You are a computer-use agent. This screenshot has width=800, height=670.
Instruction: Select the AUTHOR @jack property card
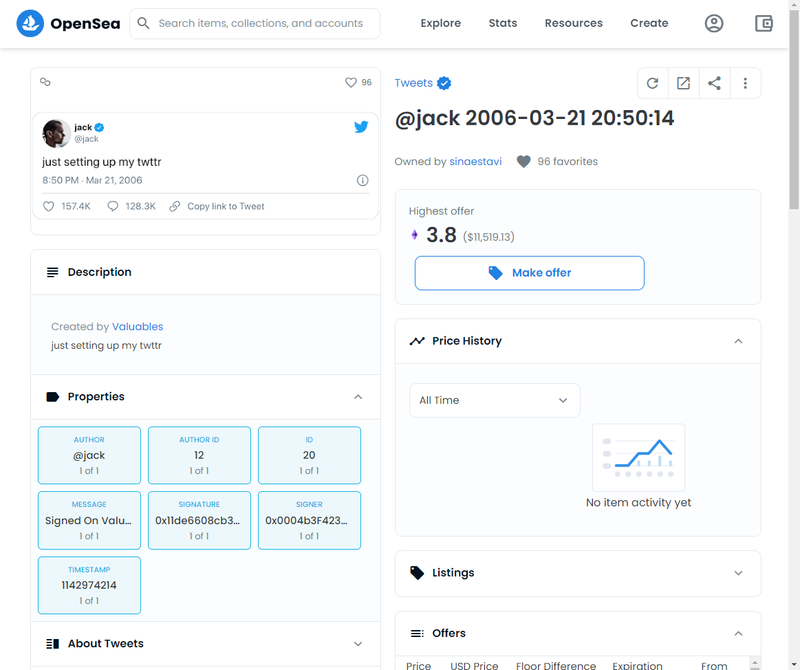coord(89,455)
